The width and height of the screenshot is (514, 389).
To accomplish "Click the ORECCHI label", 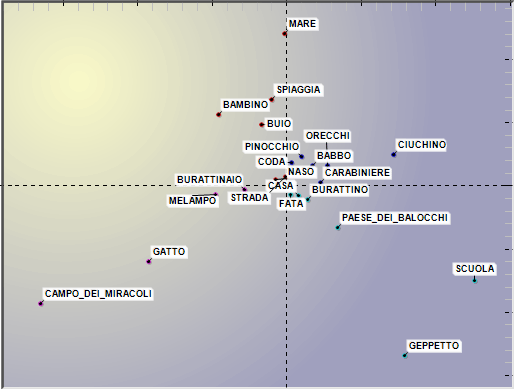I will [328, 136].
